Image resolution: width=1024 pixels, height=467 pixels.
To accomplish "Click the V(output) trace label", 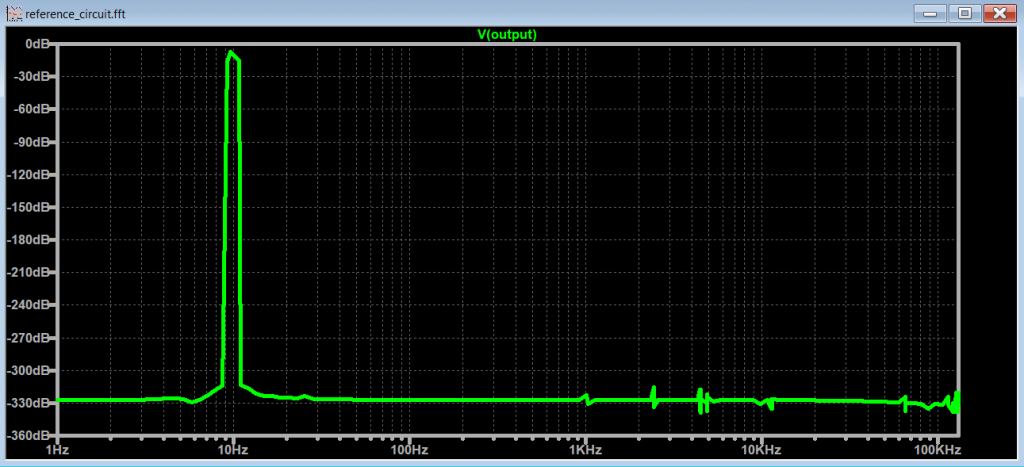I will pos(508,34).
